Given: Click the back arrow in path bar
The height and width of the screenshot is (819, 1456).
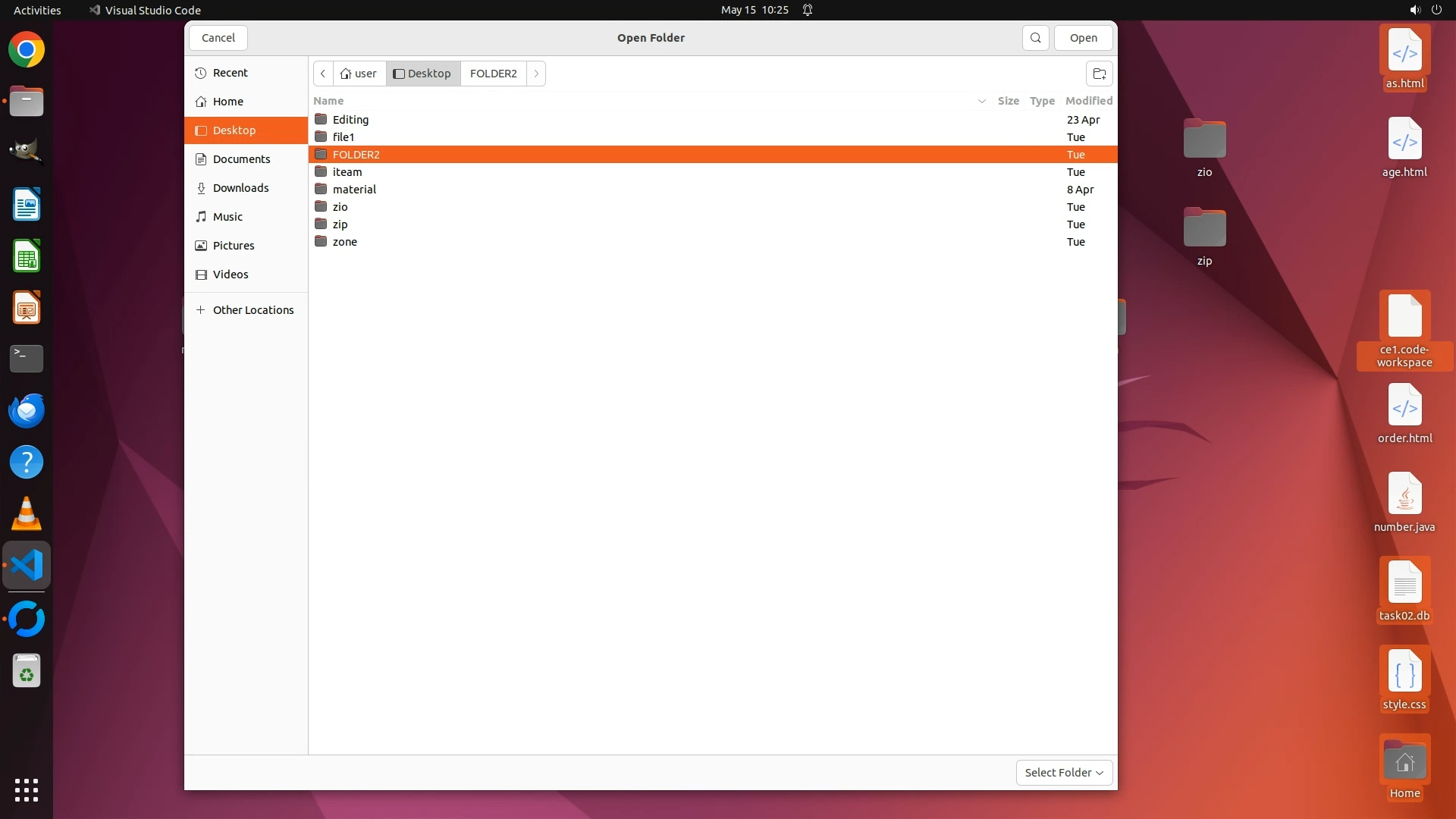Looking at the screenshot, I should tap(323, 74).
